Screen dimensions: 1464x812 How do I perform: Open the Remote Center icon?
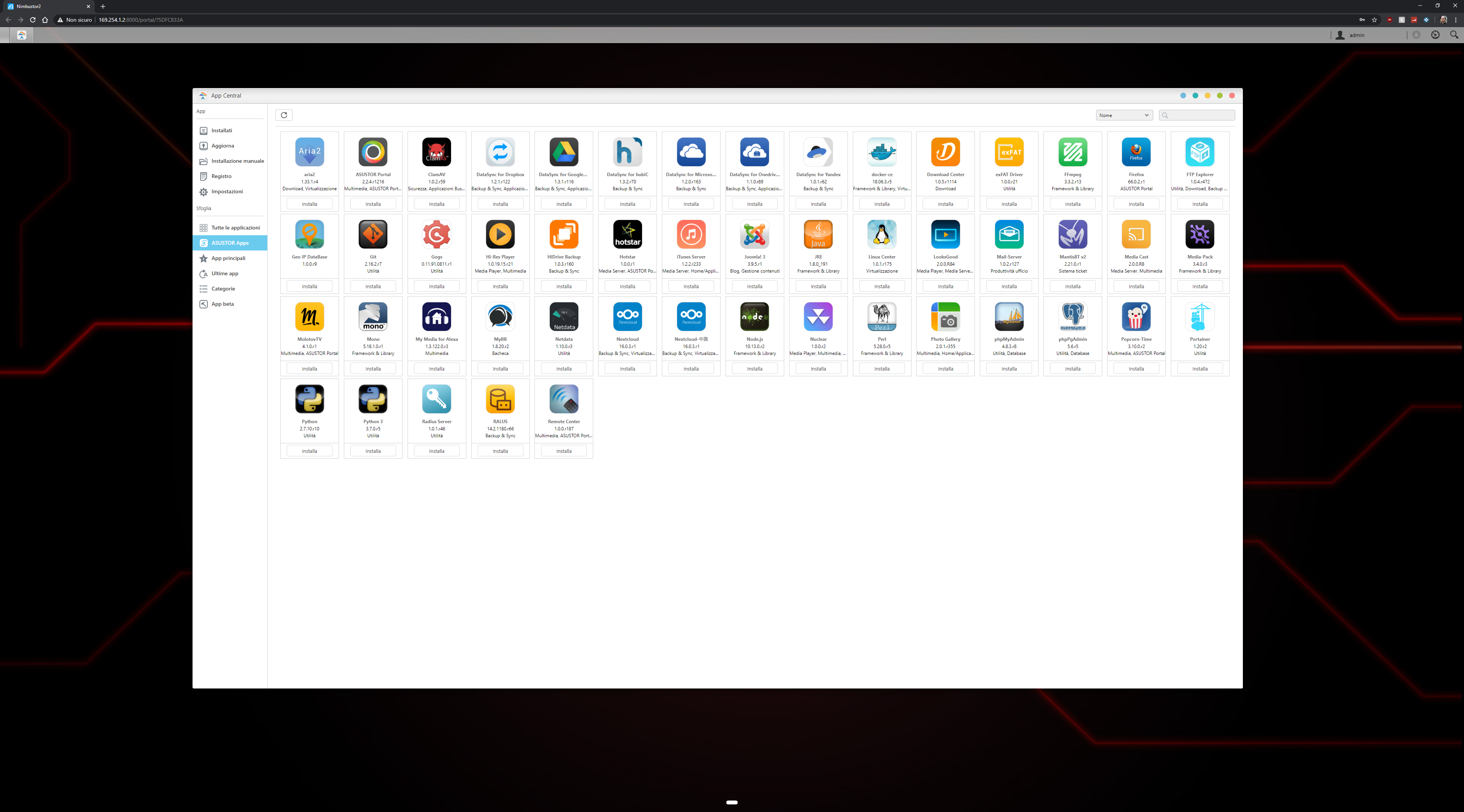[564, 399]
